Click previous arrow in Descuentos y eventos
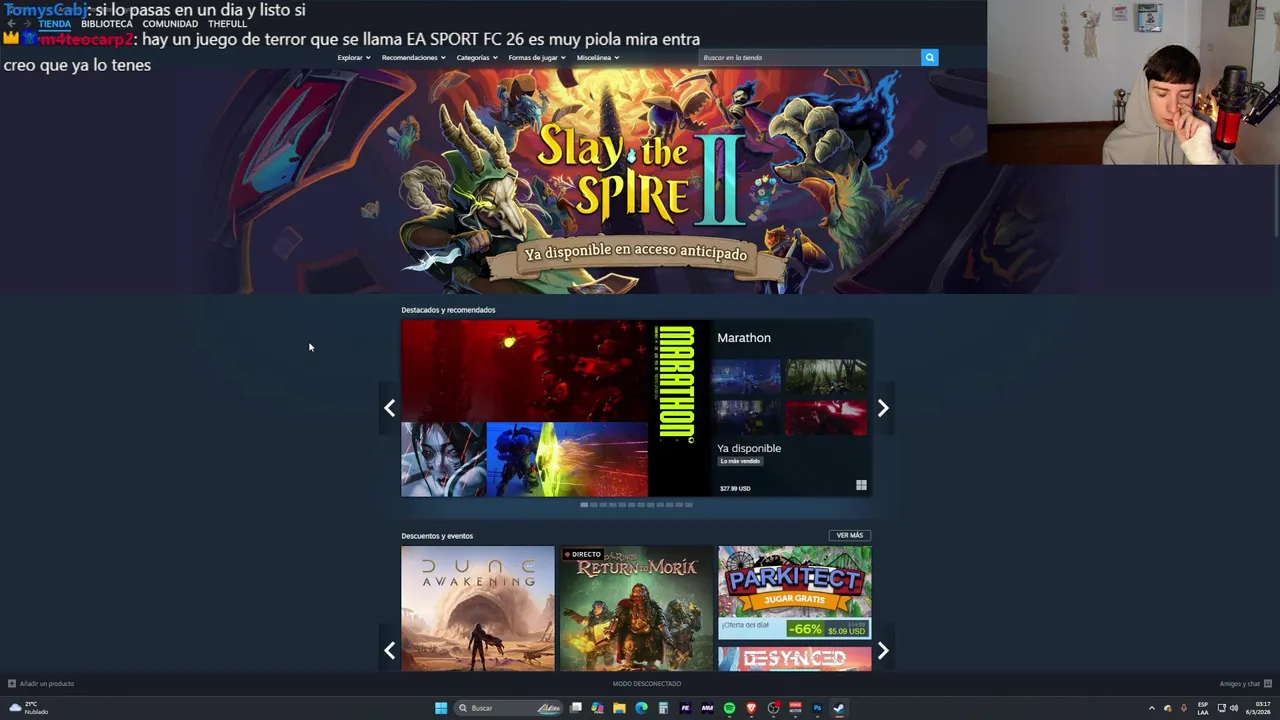Viewport: 1280px width, 720px height. (x=389, y=651)
